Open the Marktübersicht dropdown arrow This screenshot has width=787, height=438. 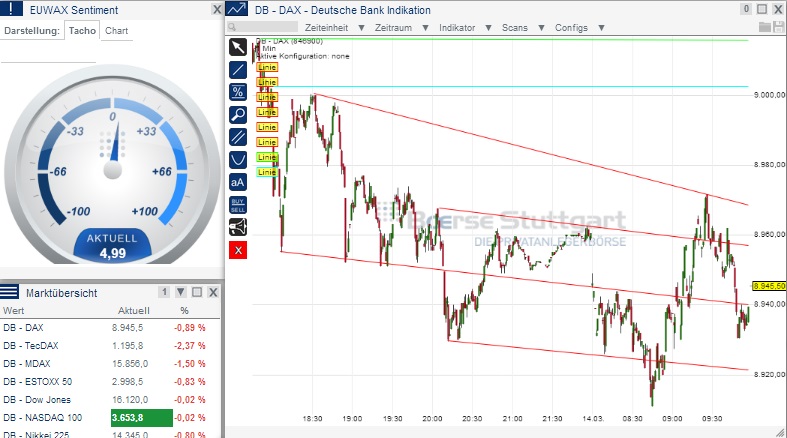pos(181,292)
